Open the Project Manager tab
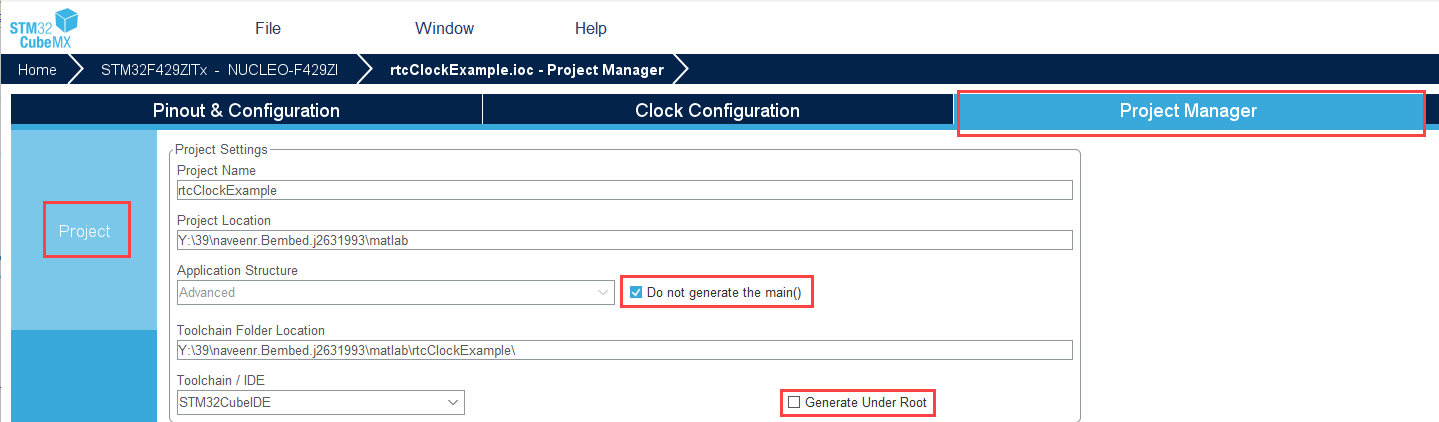 (x=1188, y=111)
